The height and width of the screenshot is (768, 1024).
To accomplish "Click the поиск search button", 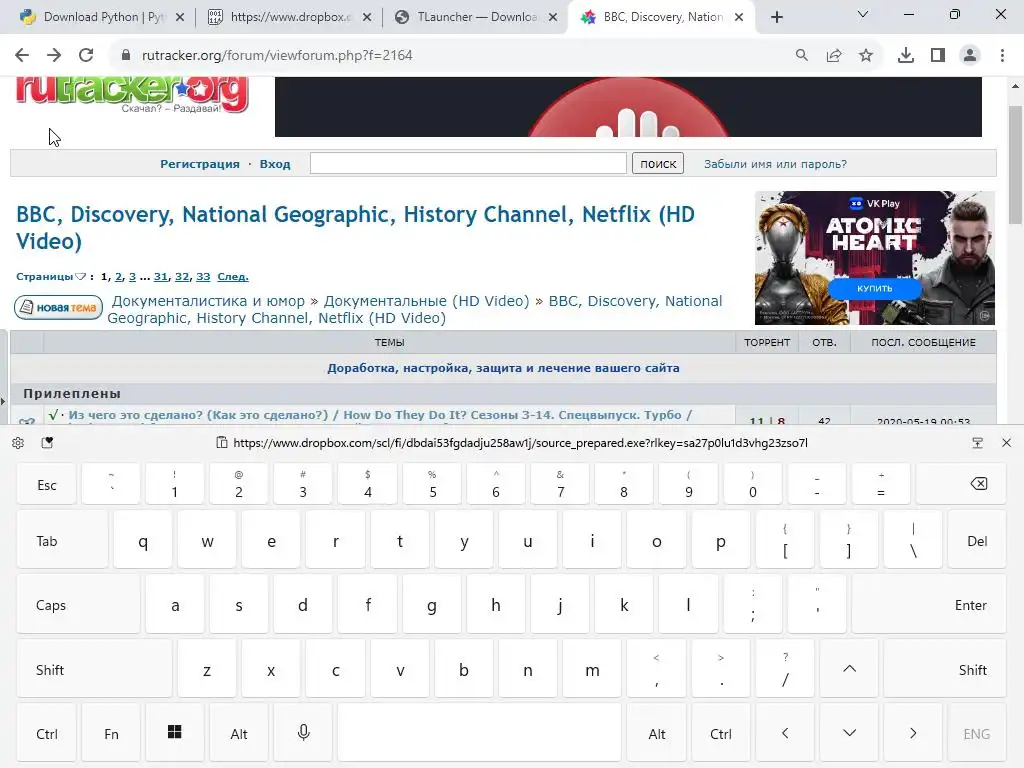I will pyautogui.click(x=658, y=164).
